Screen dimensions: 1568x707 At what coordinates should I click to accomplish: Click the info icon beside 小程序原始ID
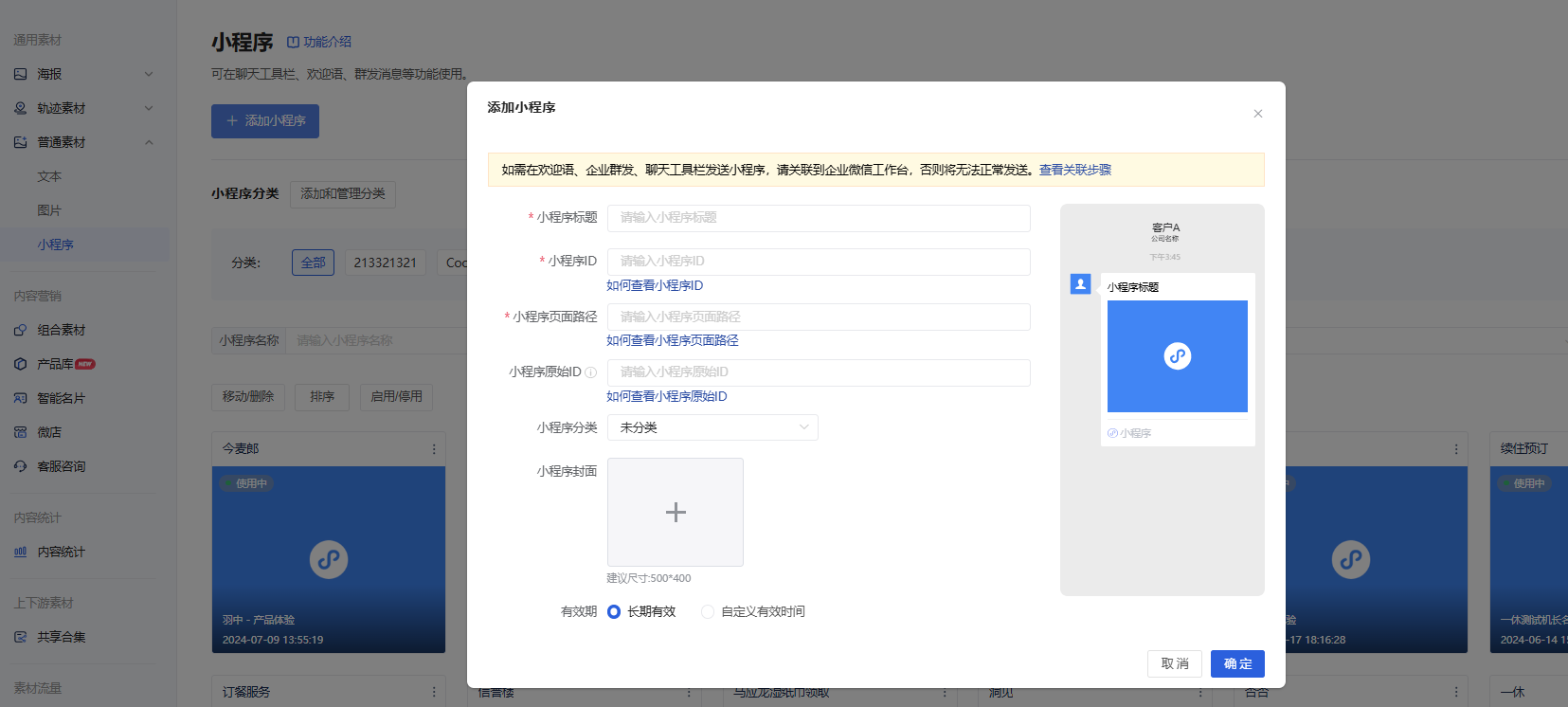tap(591, 372)
